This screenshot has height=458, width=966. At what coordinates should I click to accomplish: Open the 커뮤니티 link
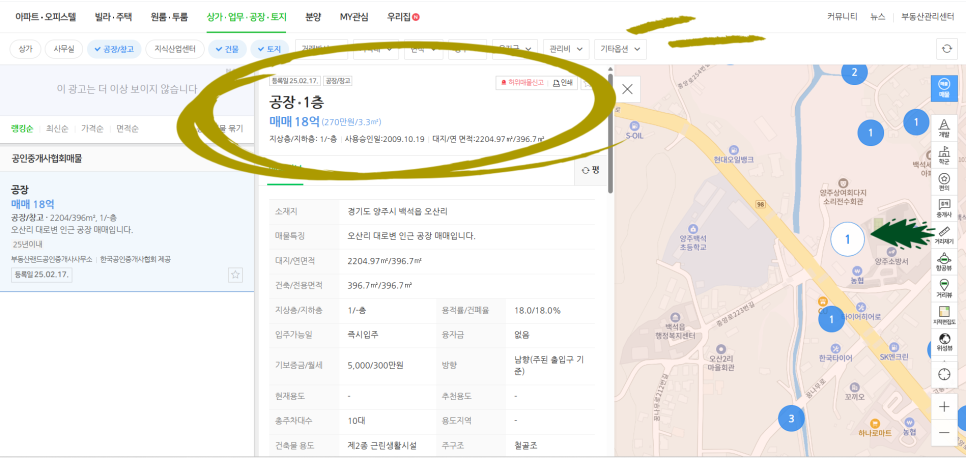[842, 17]
